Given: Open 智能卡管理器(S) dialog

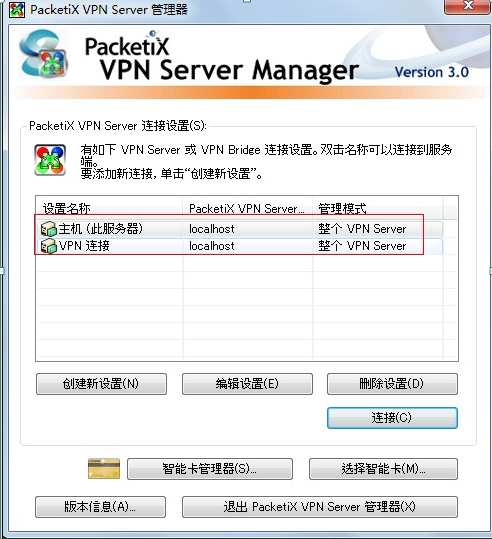Looking at the screenshot, I should (x=210, y=469).
